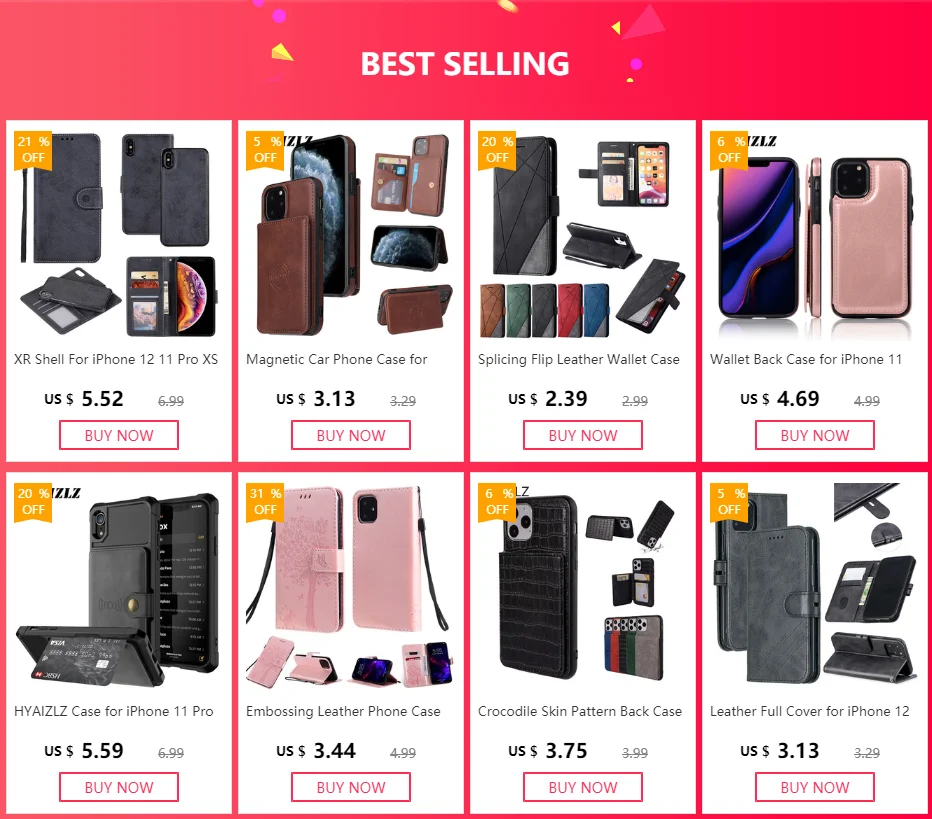This screenshot has height=819, width=932.
Task: Open the brown Magnetic Car Phone Case image
Action: pos(351,236)
